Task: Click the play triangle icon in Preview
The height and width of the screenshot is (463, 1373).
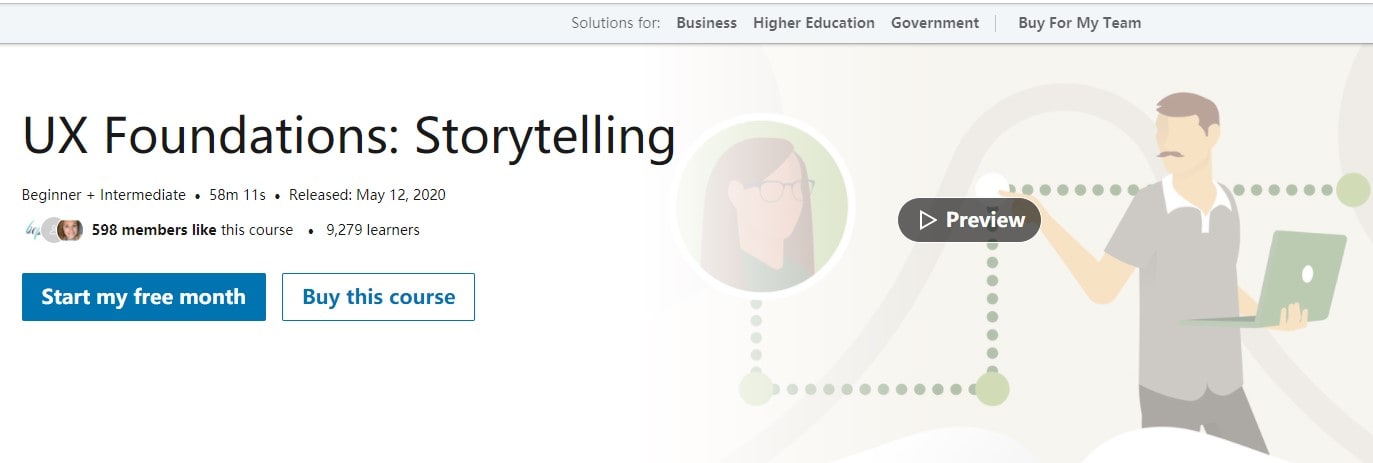Action: tap(928, 220)
